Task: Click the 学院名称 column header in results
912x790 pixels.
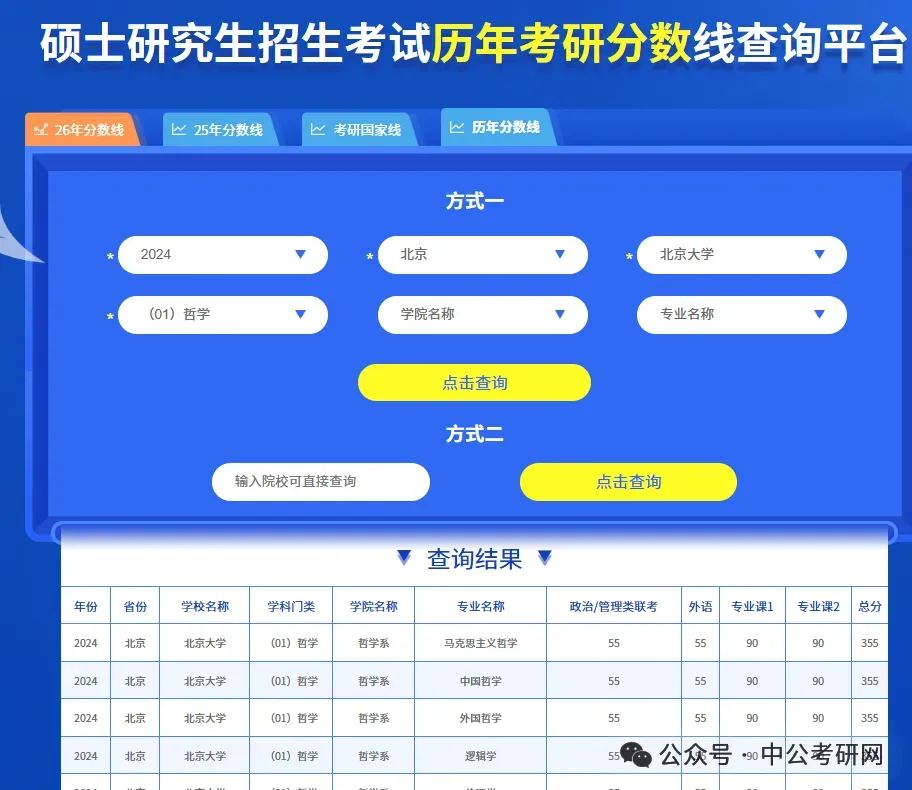Action: coord(373,606)
